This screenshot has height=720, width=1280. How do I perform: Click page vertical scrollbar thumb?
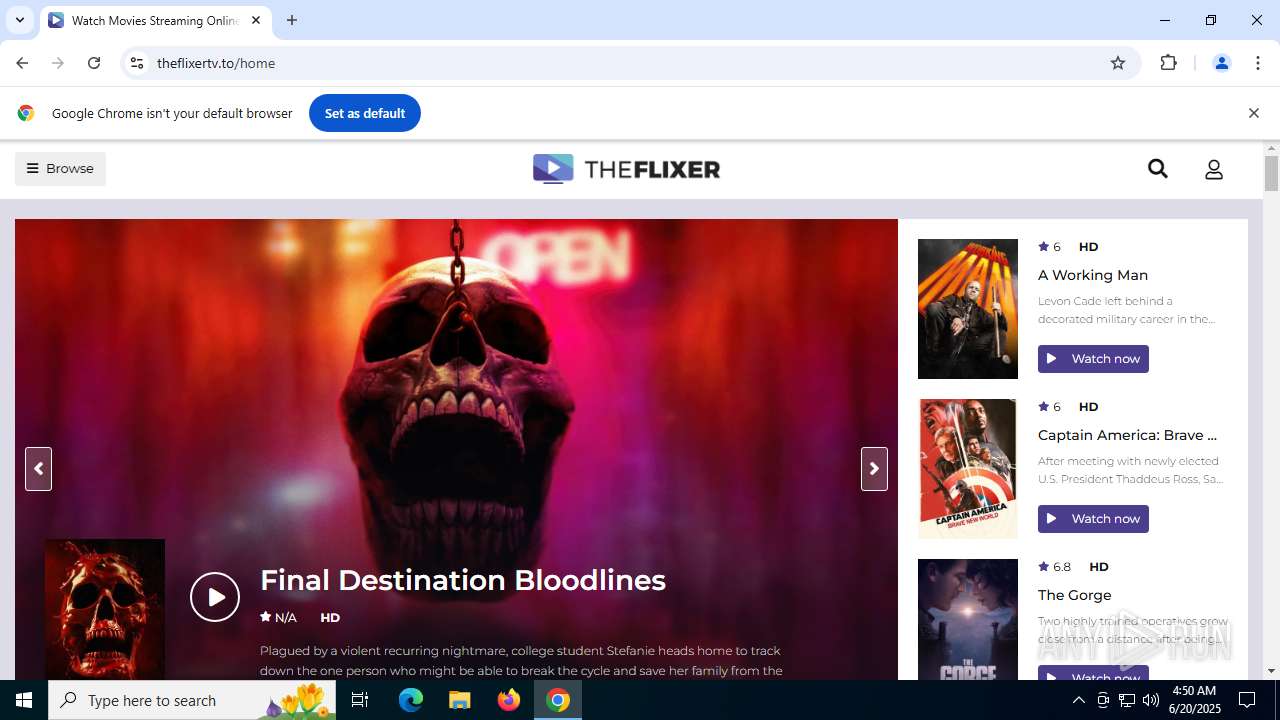click(1271, 173)
